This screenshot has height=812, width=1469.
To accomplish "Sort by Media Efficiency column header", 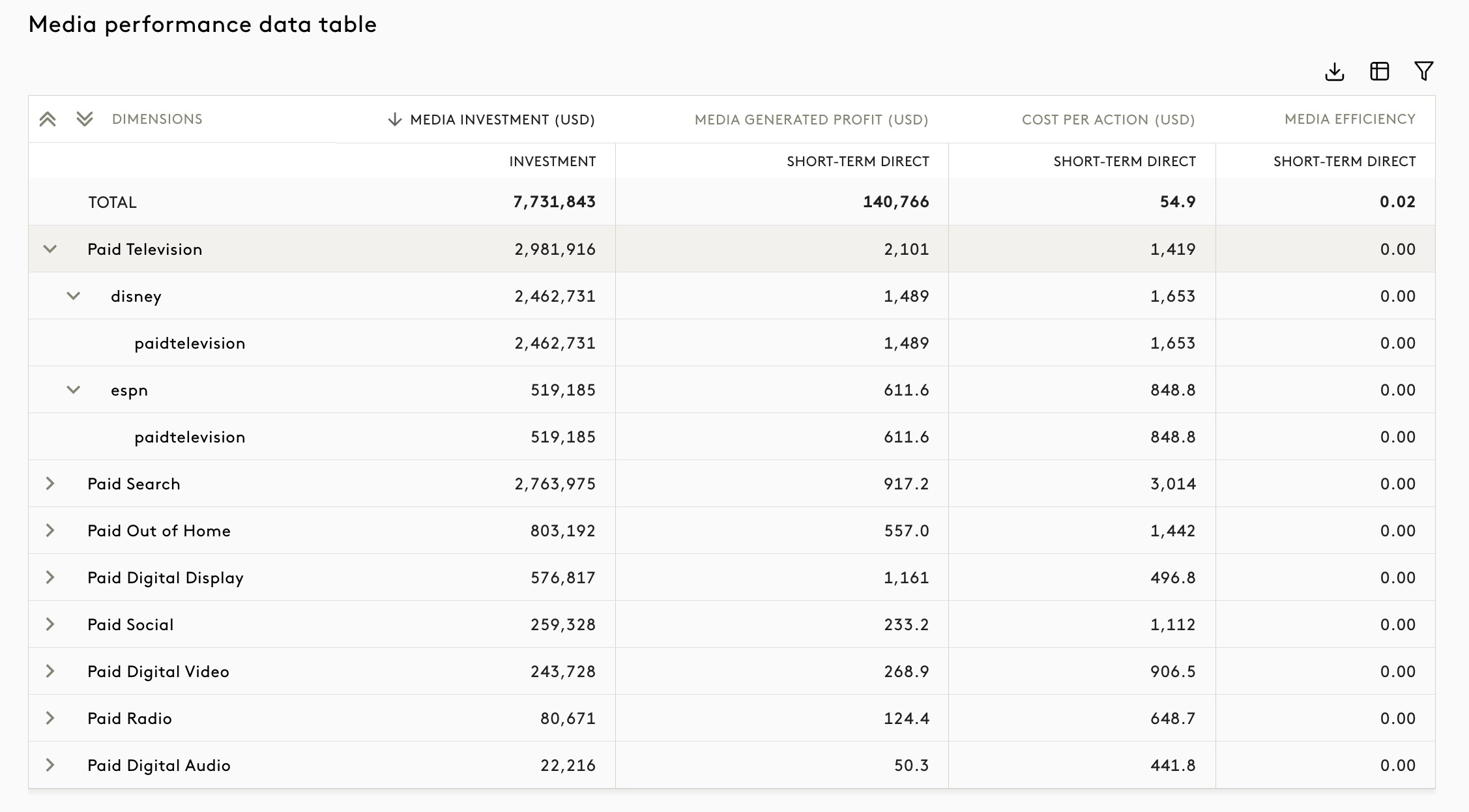I will pyautogui.click(x=1350, y=119).
